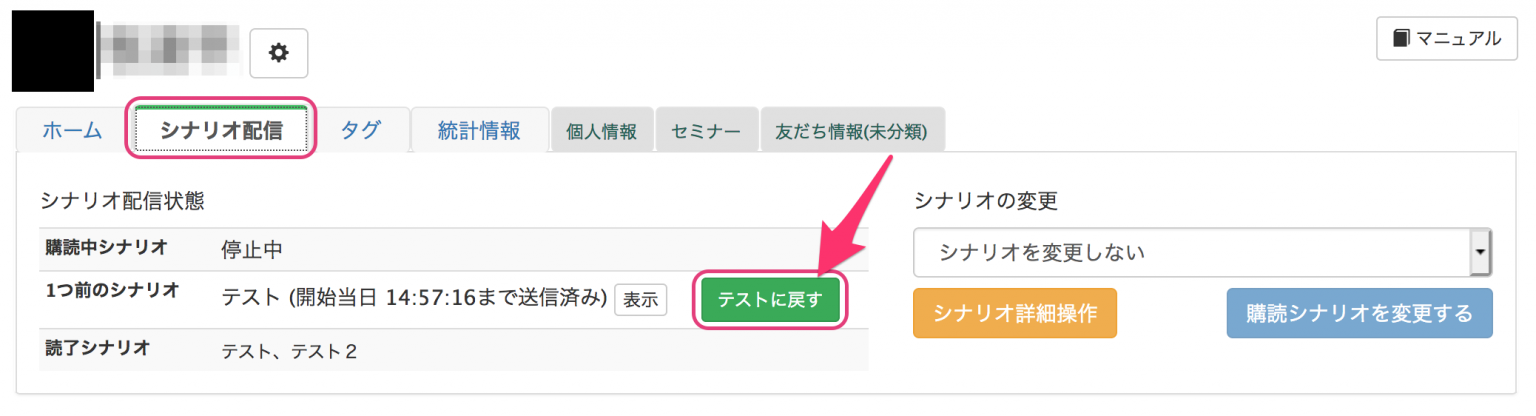The height and width of the screenshot is (416, 1536).
Task: Click the テスト、テスト２ completed scenarios text
Action: (289, 350)
